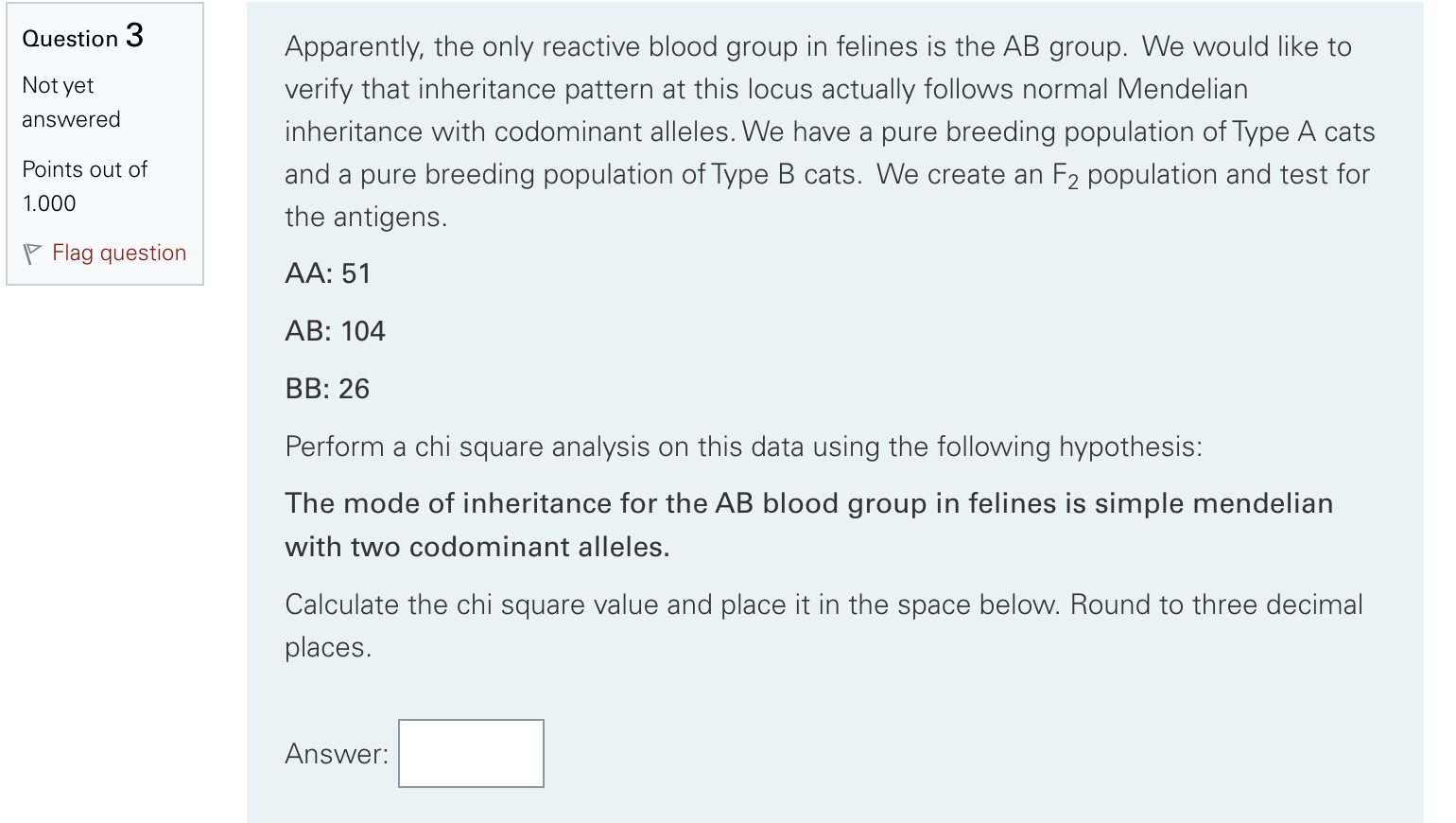The width and height of the screenshot is (1456, 823).
Task: Select the Flag question option
Action: 118,253
